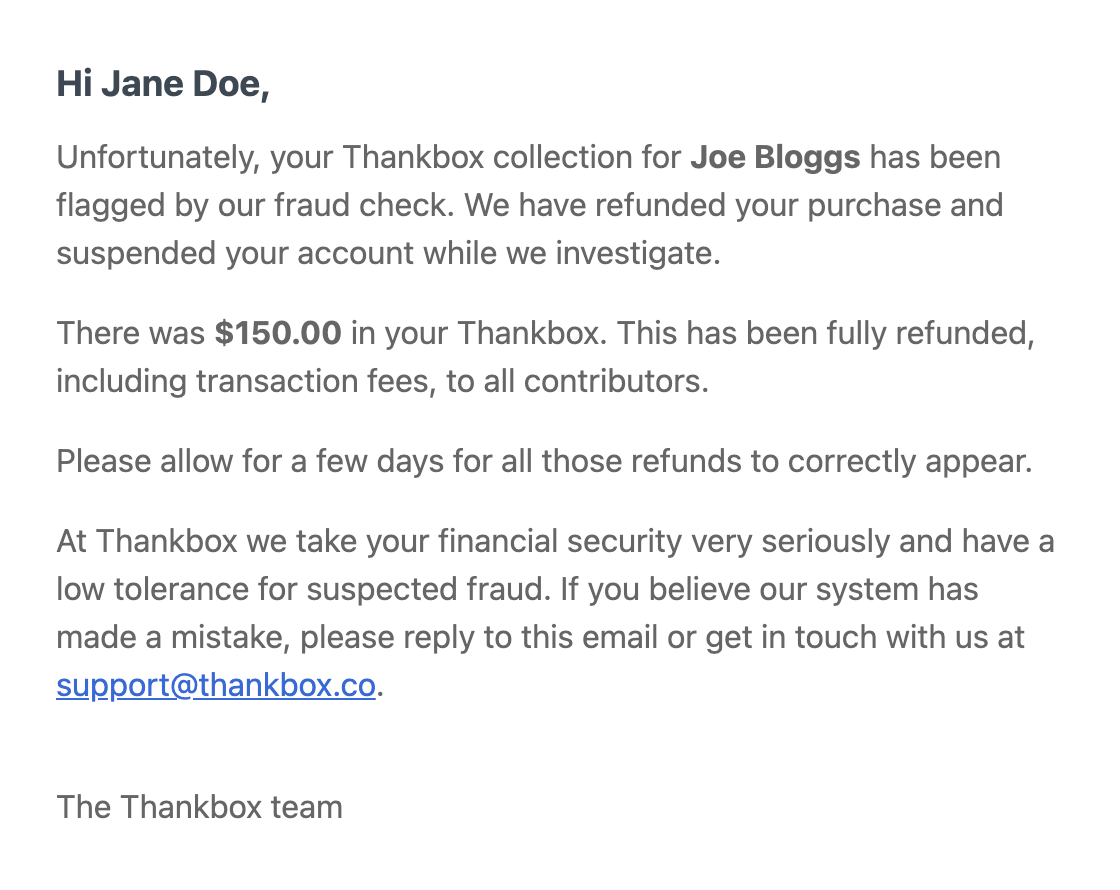Click 'refunds to correctly appear' text

point(831,461)
